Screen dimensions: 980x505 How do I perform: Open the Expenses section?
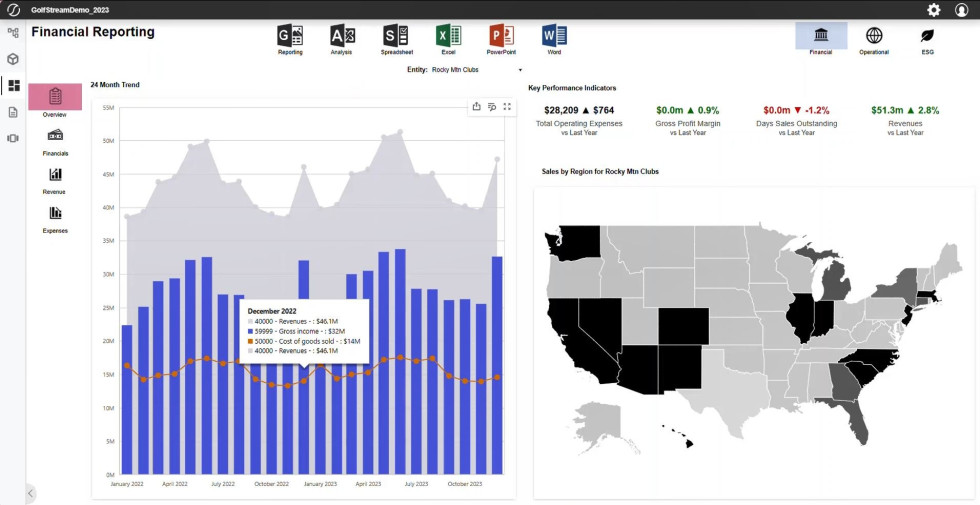pos(55,218)
